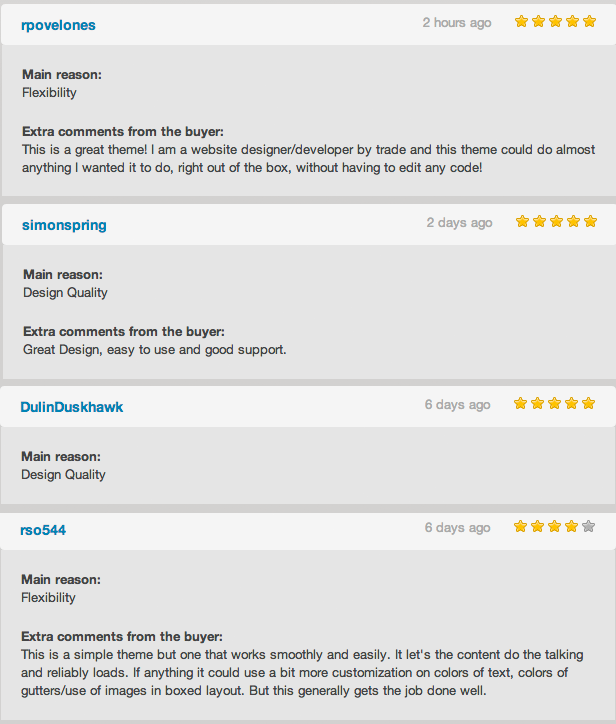Open simonspring user profile link

point(64,225)
